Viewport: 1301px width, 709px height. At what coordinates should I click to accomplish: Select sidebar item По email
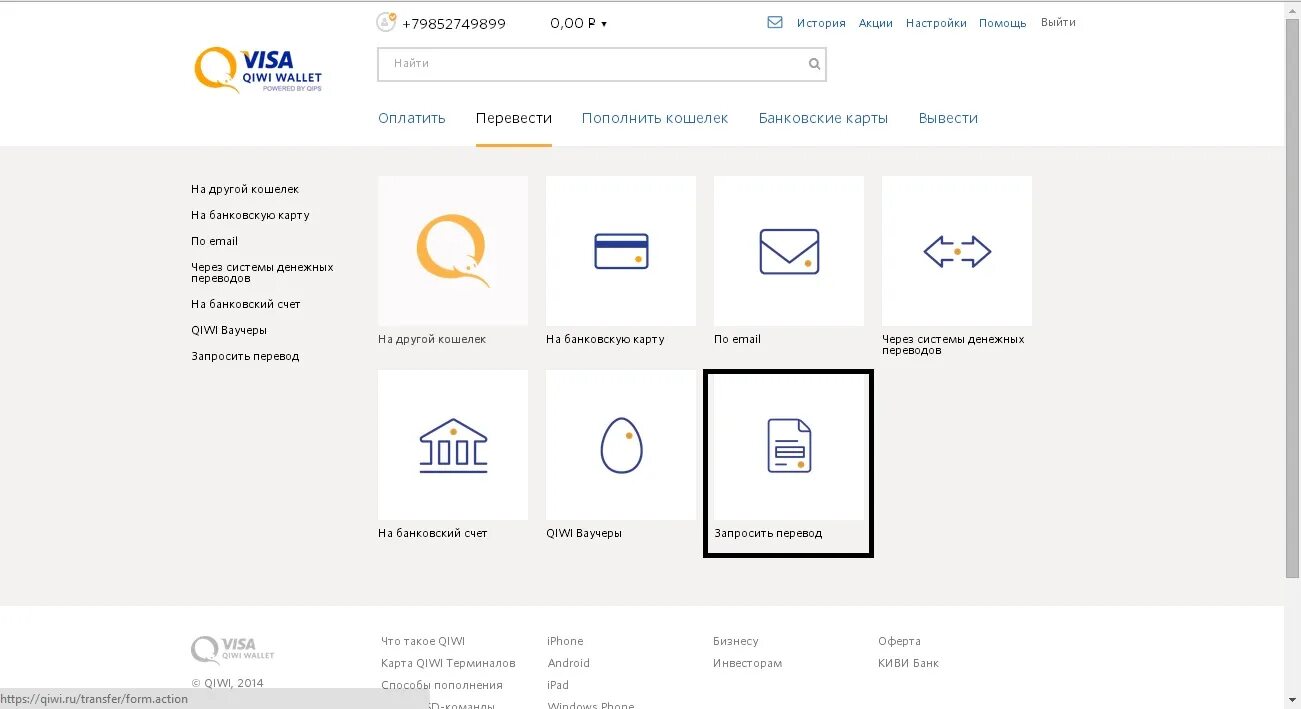[x=214, y=241]
